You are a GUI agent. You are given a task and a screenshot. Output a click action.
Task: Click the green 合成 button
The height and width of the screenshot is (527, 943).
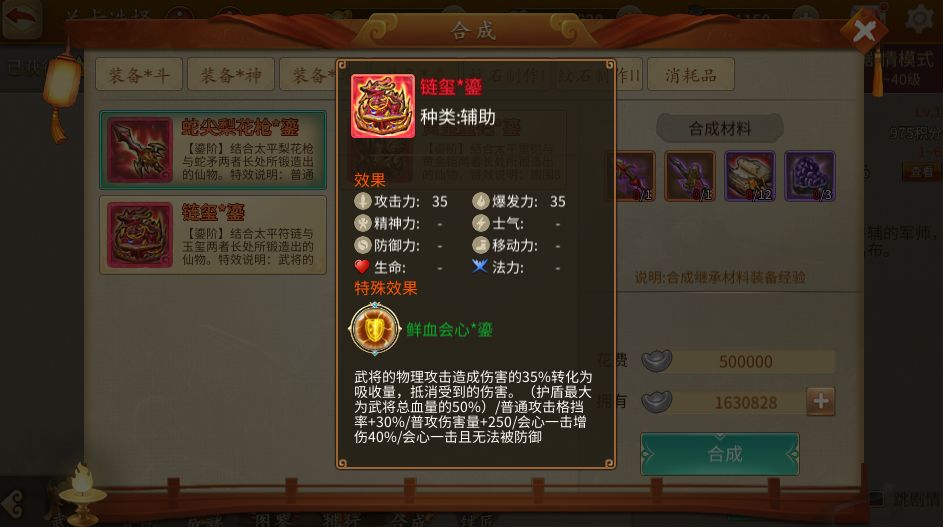[x=720, y=454]
